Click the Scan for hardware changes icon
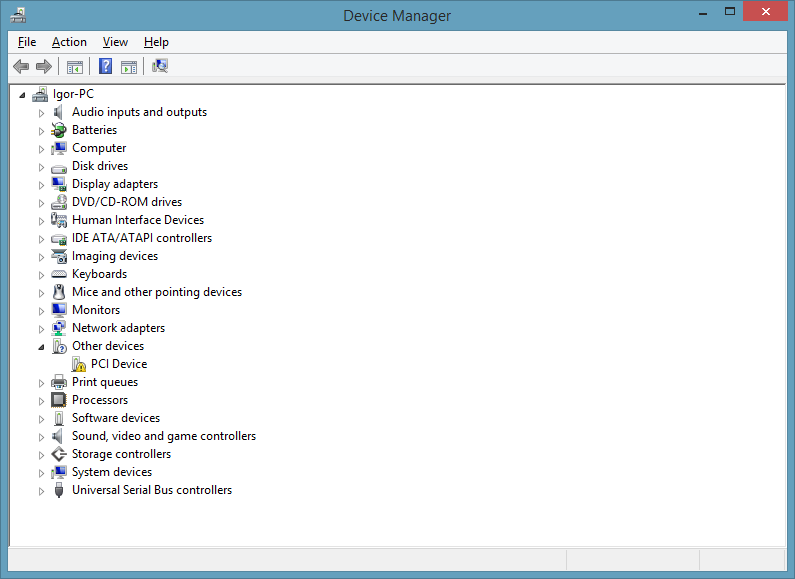795x579 pixels. tap(160, 66)
